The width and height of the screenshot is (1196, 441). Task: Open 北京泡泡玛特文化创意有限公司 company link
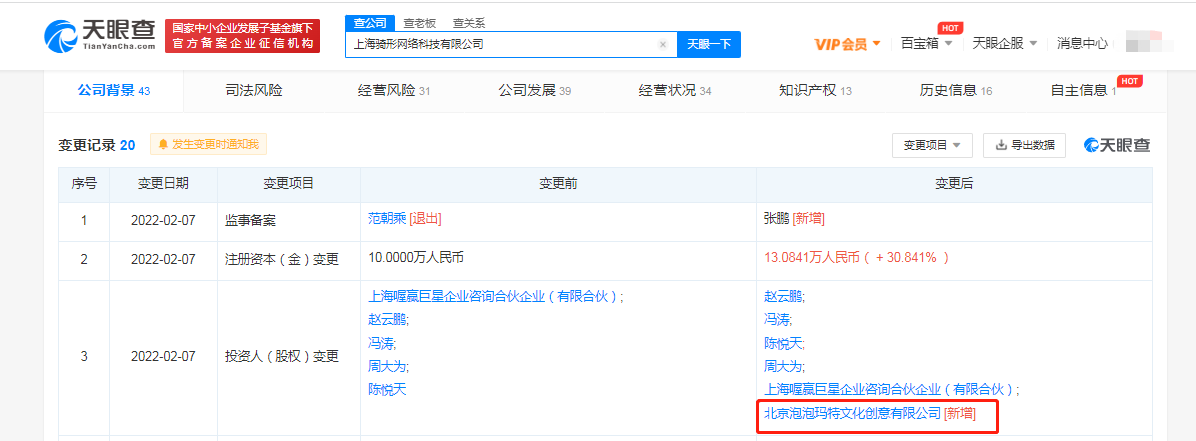pos(852,413)
